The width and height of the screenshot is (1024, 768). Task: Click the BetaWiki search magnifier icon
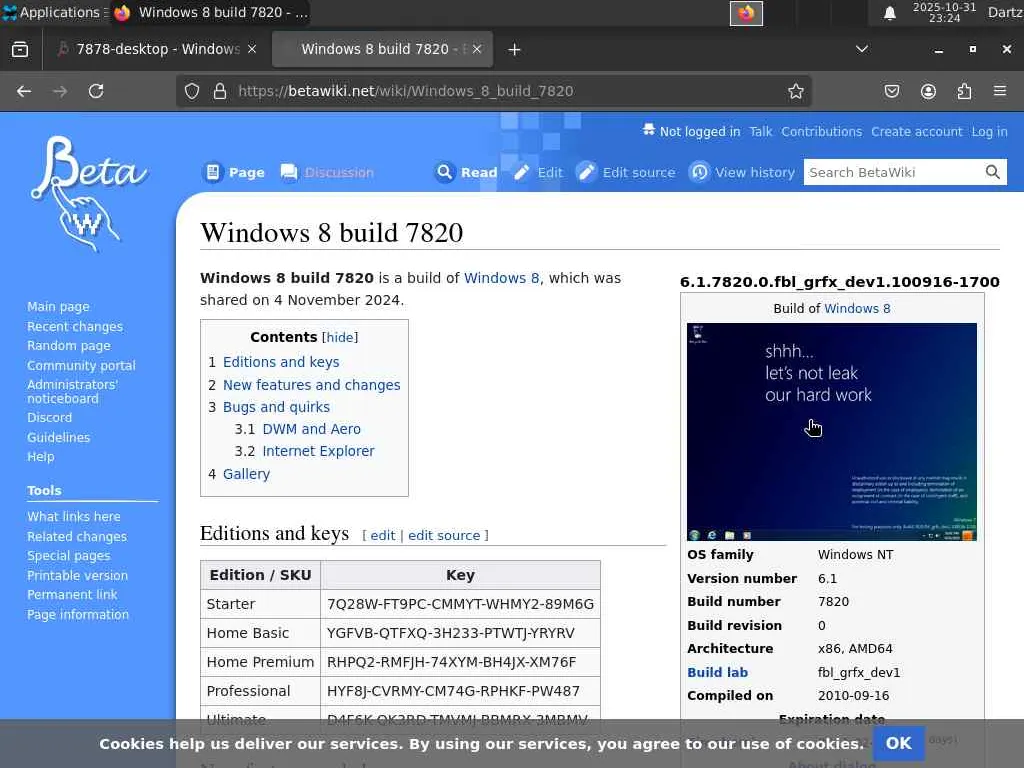[x=993, y=172]
